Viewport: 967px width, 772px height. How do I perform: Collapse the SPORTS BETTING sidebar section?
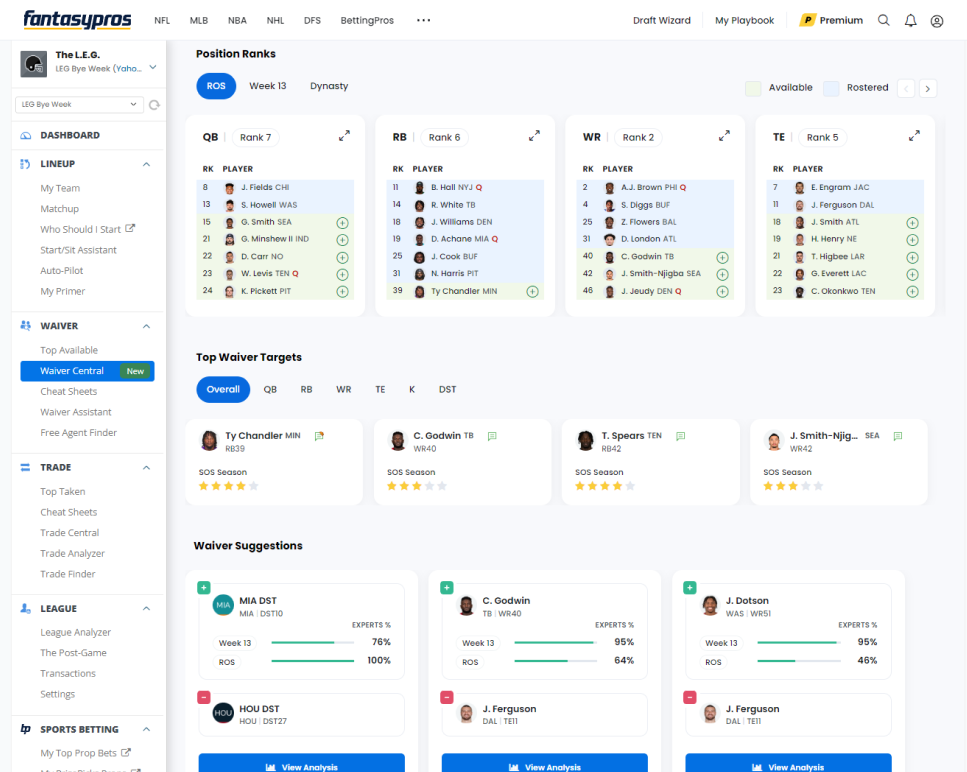coord(146,729)
